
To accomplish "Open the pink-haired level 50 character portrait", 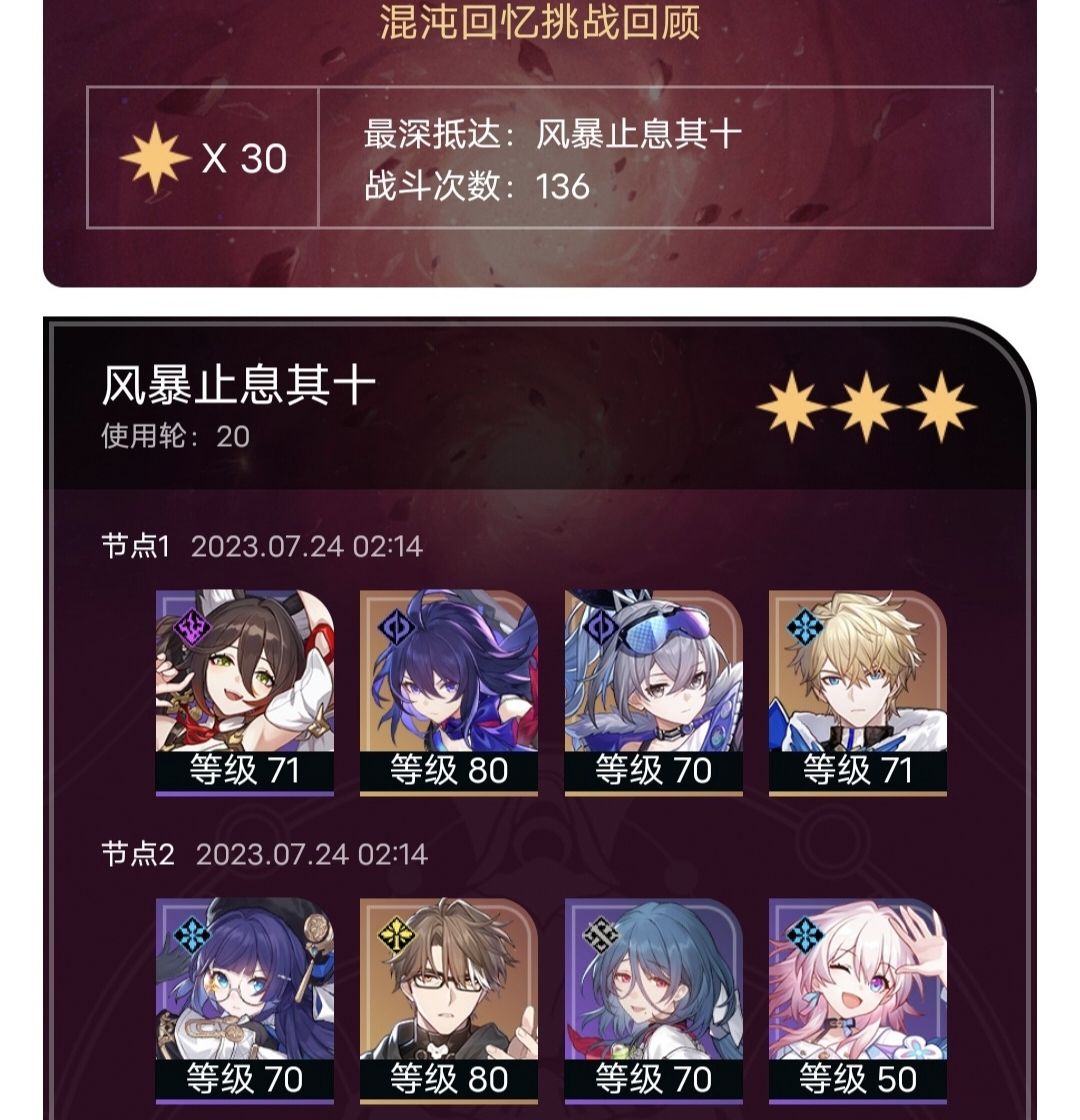I will [858, 1001].
